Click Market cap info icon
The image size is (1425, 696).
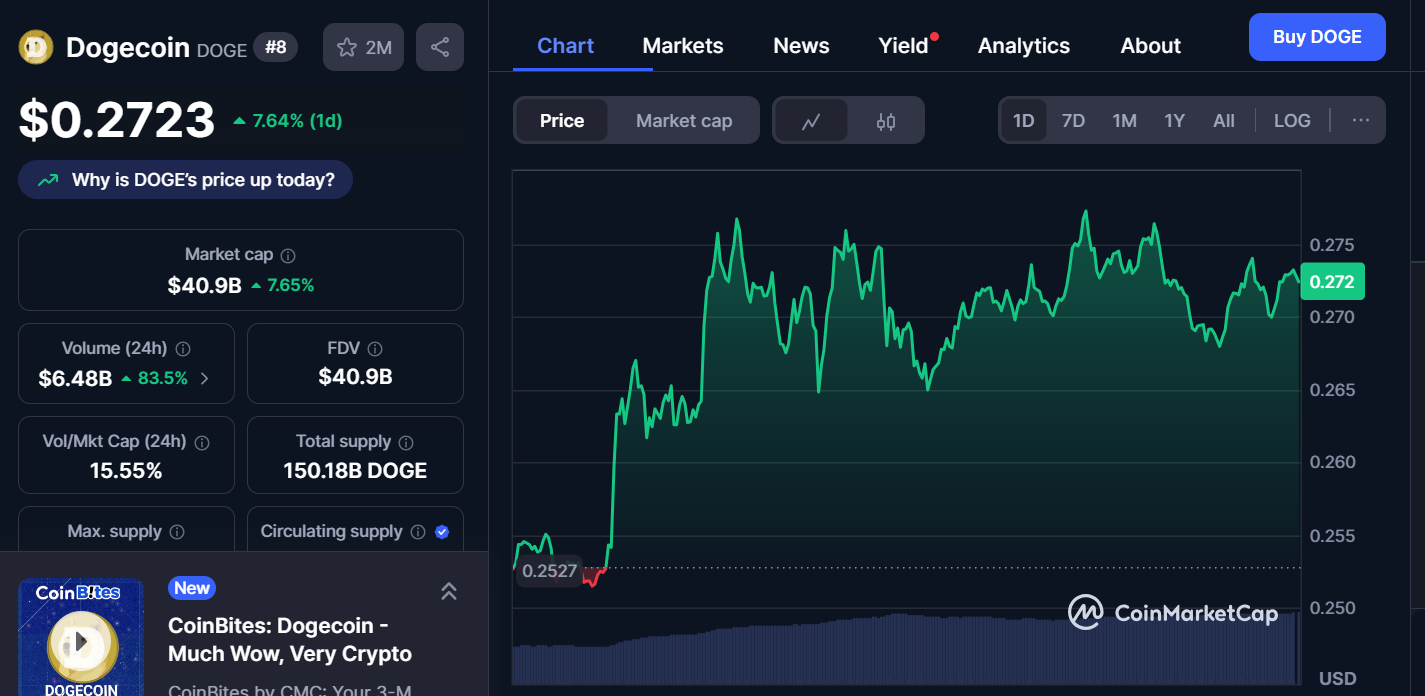pos(288,256)
